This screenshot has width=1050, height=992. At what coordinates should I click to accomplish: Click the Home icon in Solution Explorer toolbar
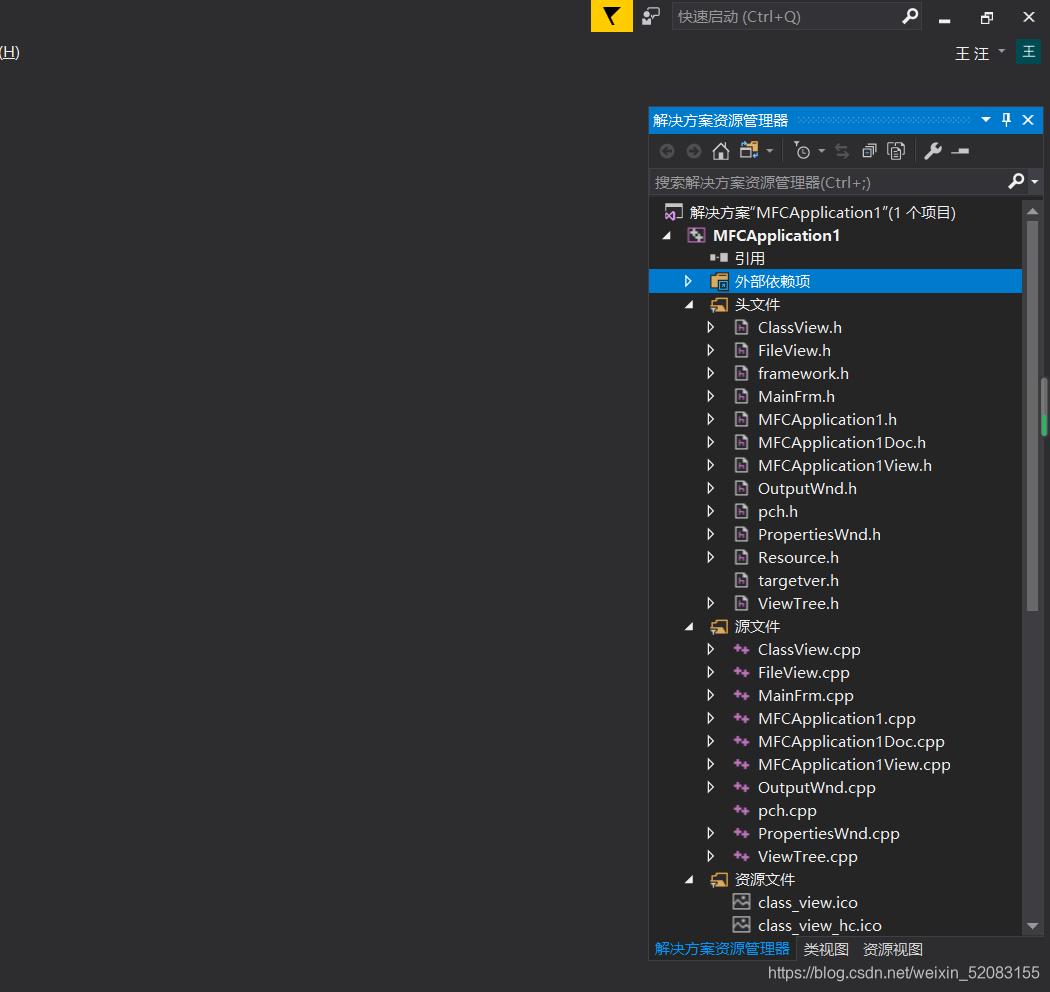pos(721,151)
